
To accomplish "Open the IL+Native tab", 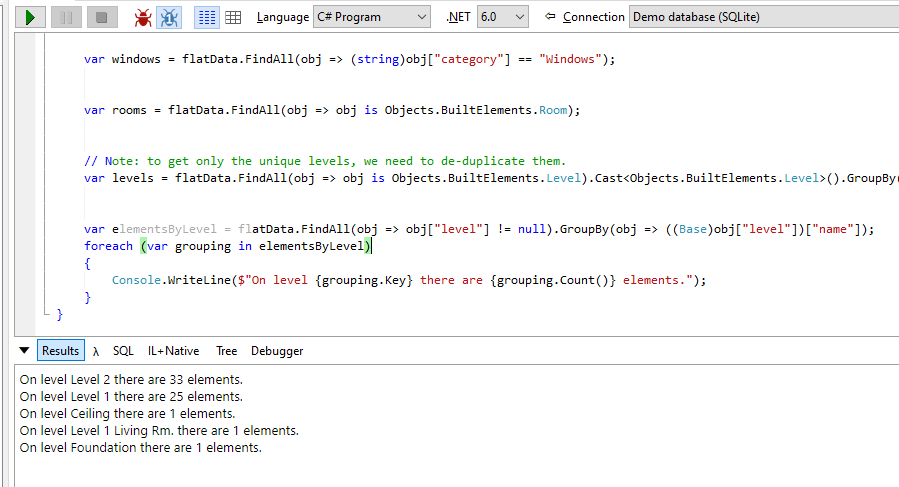I will tap(174, 351).
